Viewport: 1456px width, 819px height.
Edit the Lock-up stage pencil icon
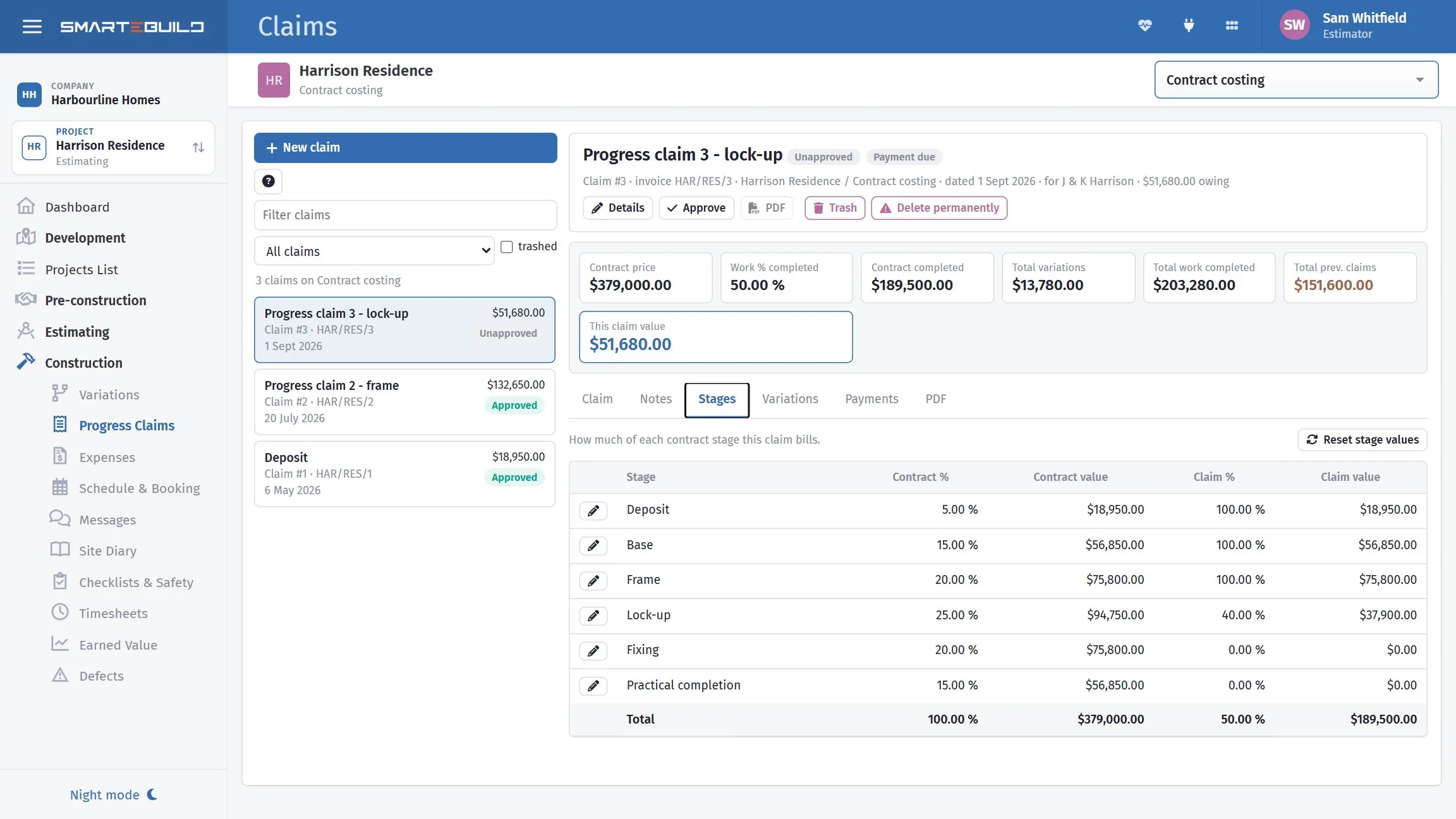click(593, 616)
